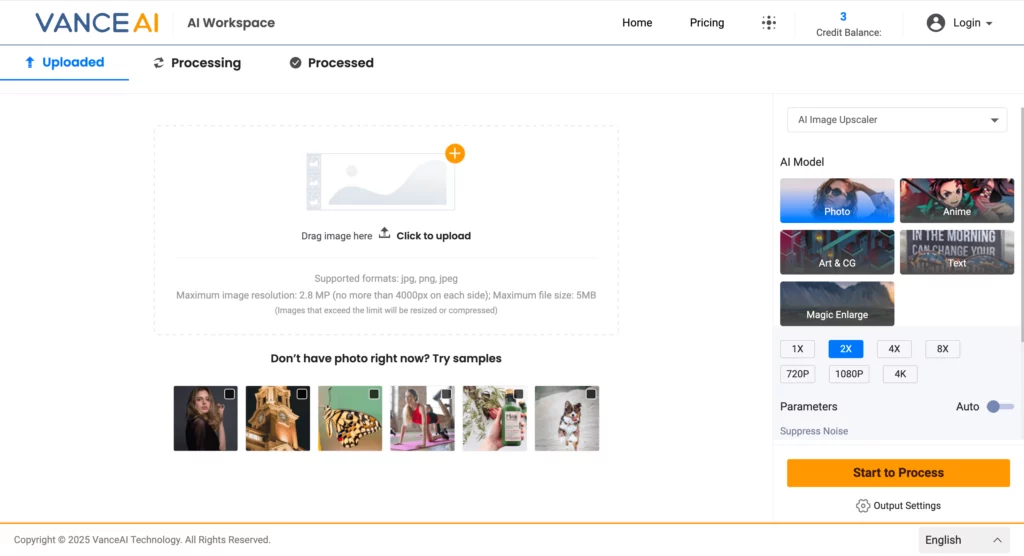Check the green bottle sample checkbox
This screenshot has width=1024, height=556.
click(518, 394)
